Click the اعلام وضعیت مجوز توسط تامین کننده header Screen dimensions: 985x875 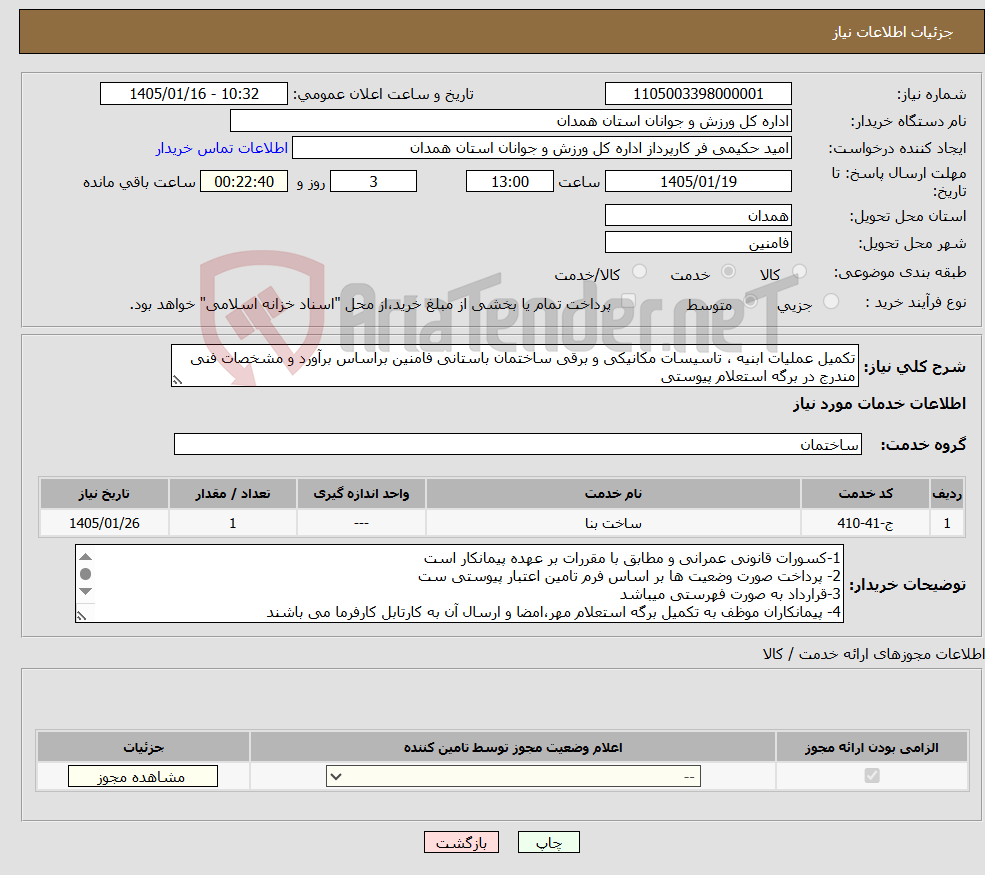pos(513,747)
